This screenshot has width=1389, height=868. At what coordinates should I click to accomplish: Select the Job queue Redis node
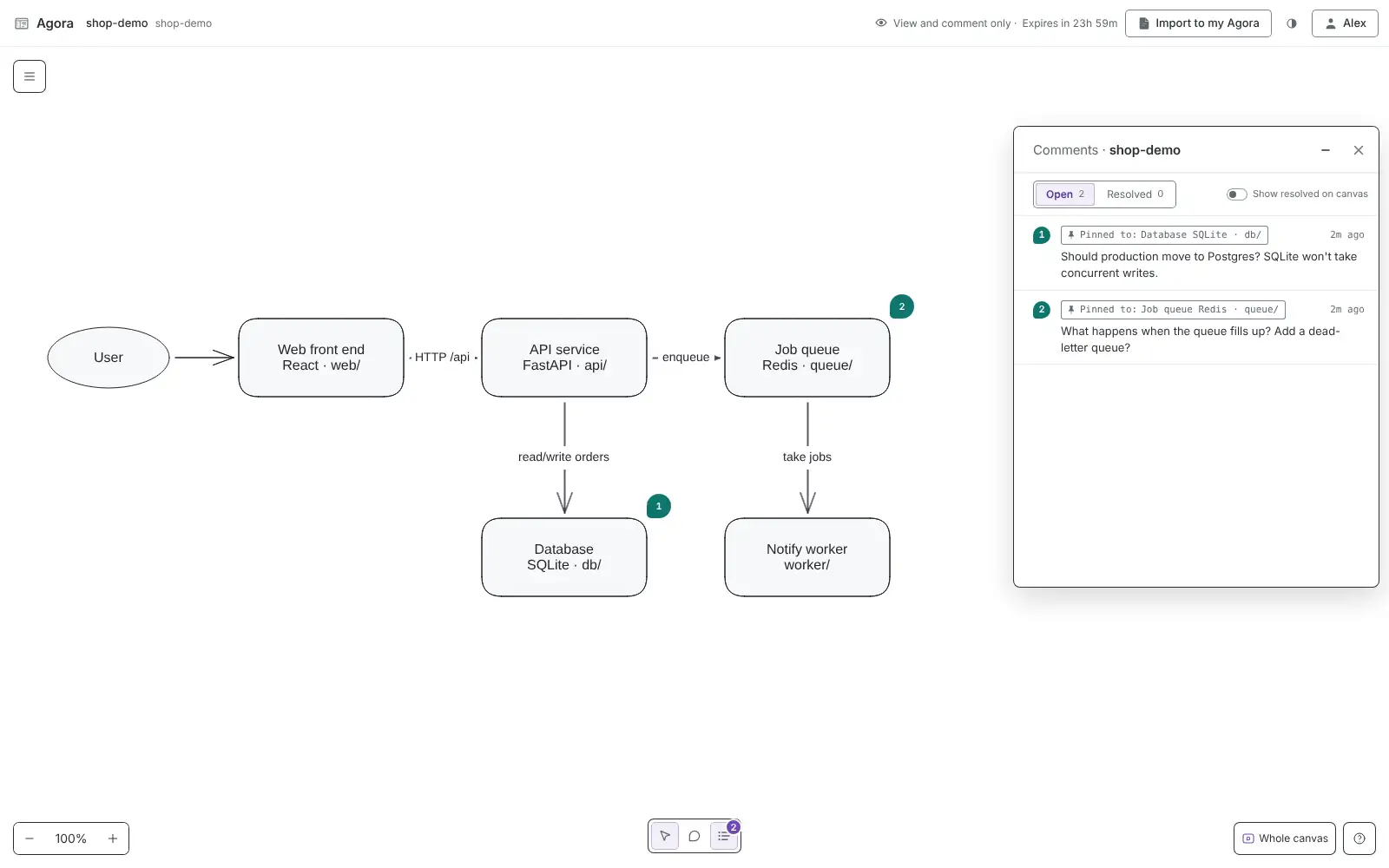(x=807, y=358)
